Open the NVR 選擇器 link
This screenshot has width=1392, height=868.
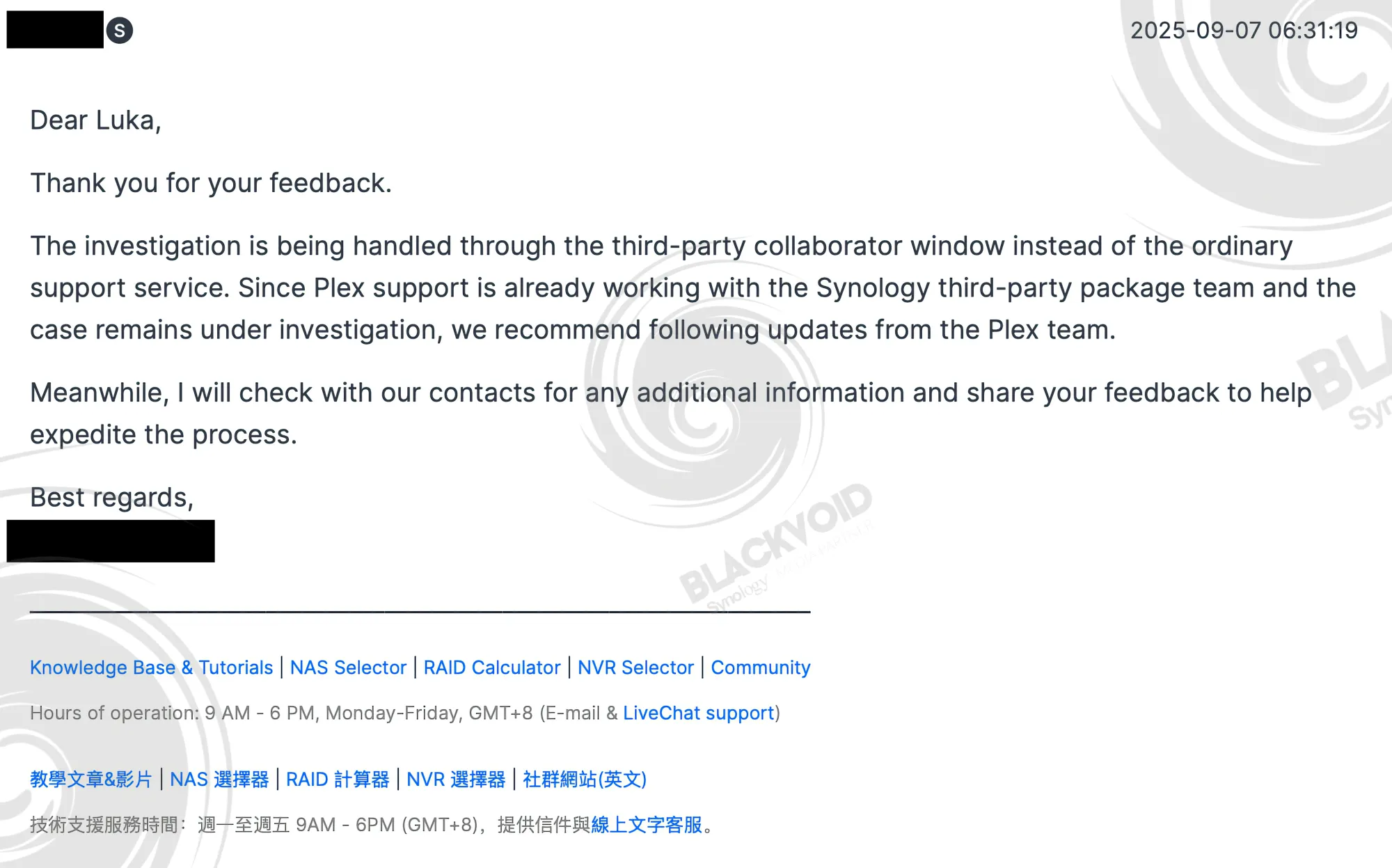456,780
